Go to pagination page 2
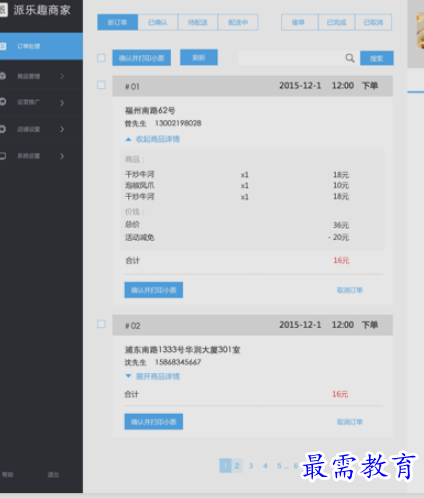Image resolution: width=424 pixels, height=498 pixels. [237, 466]
